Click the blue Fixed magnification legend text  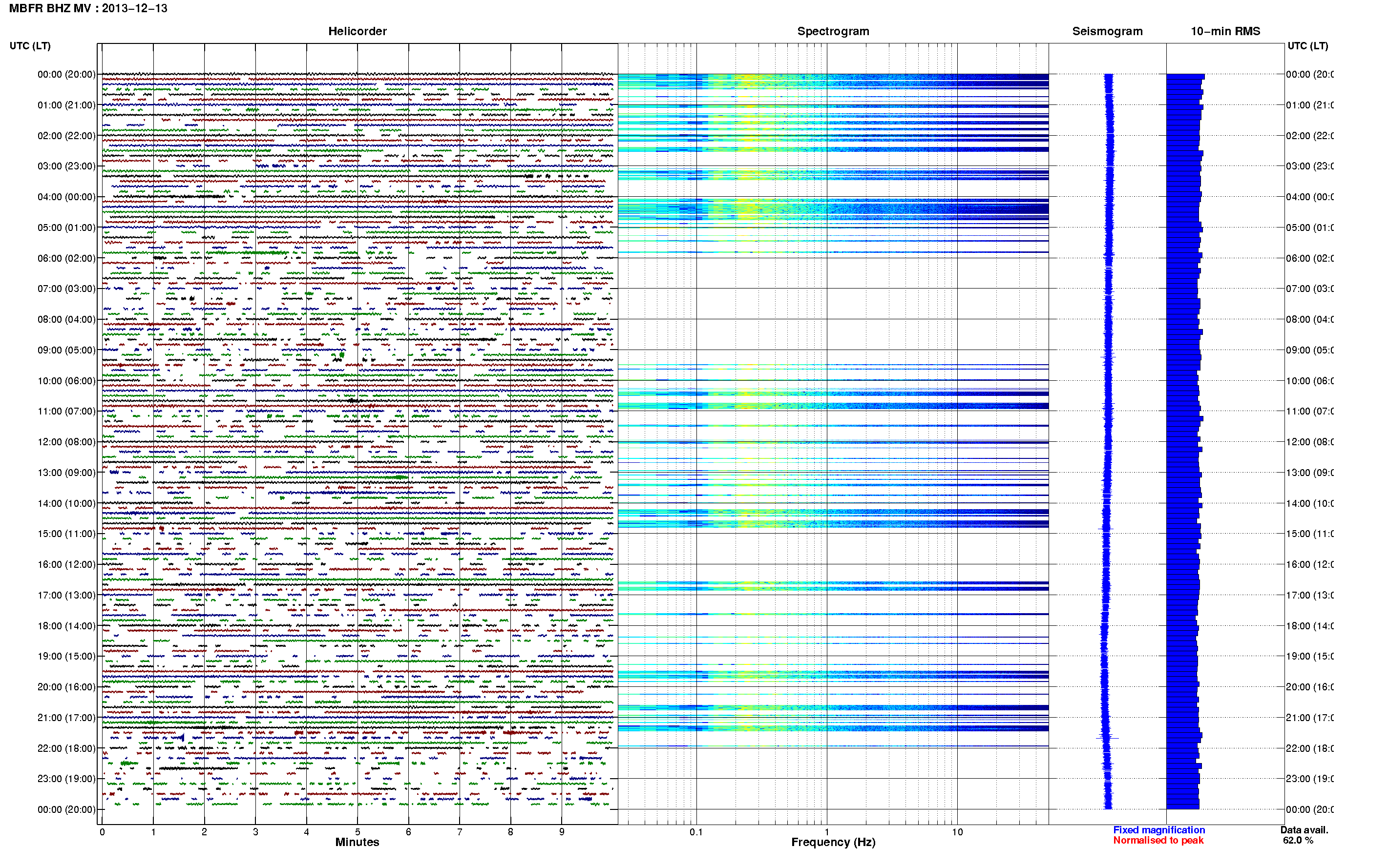coord(1159,830)
